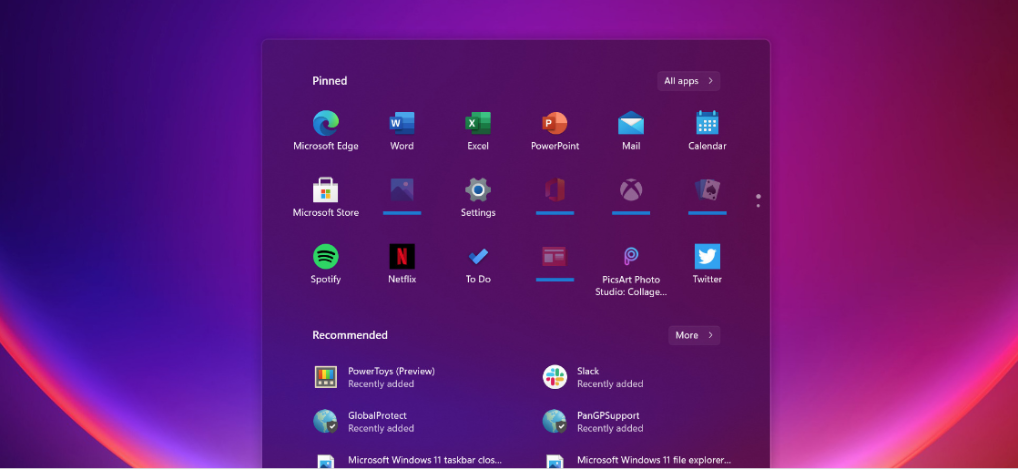Expand the All apps chevron arrow
The height and width of the screenshot is (470, 1018).
click(710, 81)
